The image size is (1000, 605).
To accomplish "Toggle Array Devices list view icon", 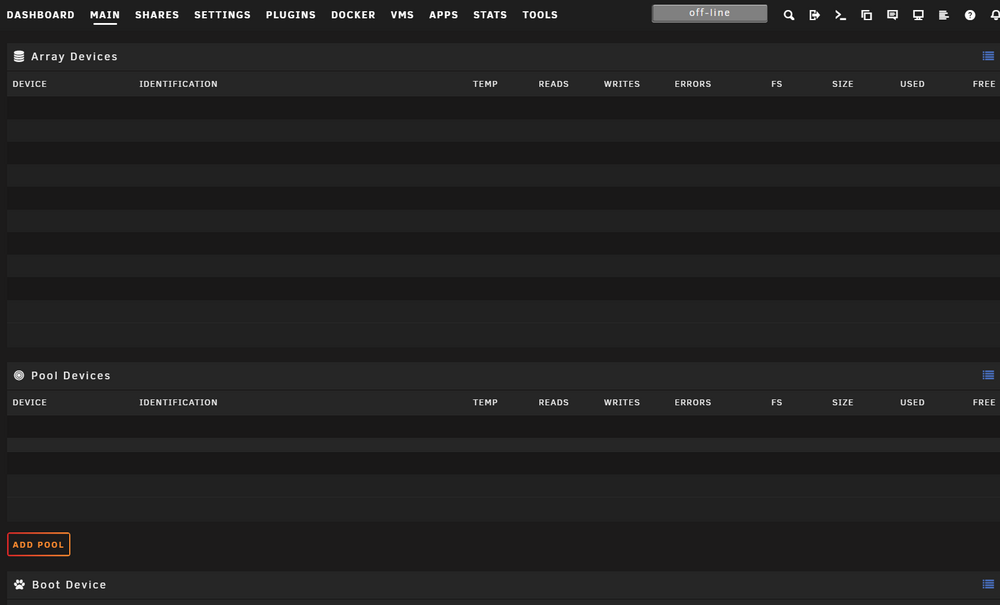I will click(x=988, y=56).
